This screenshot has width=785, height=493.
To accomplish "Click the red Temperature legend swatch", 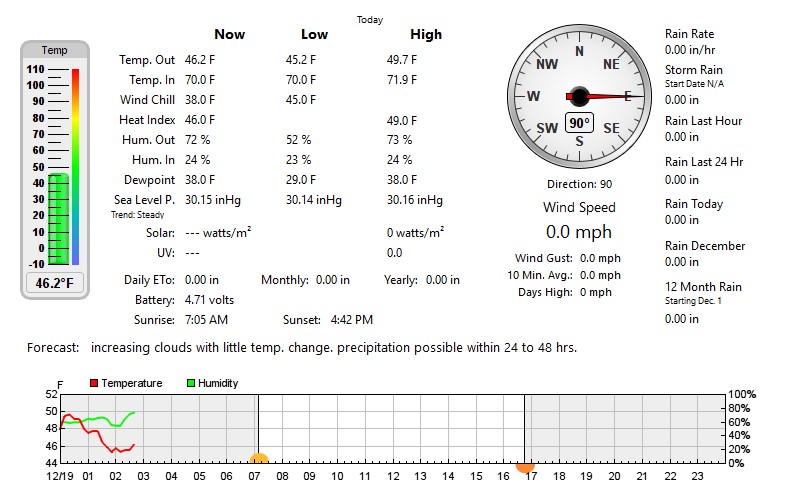I will 94,383.
